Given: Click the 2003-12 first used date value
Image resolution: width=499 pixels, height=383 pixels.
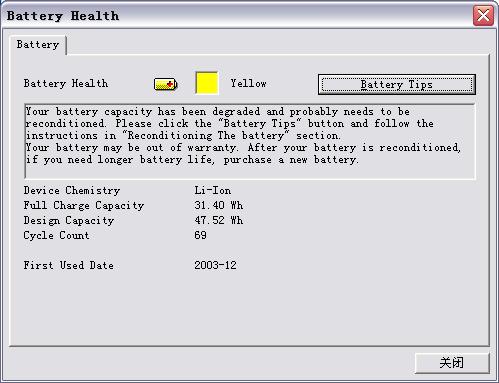Looking at the screenshot, I should (215, 265).
